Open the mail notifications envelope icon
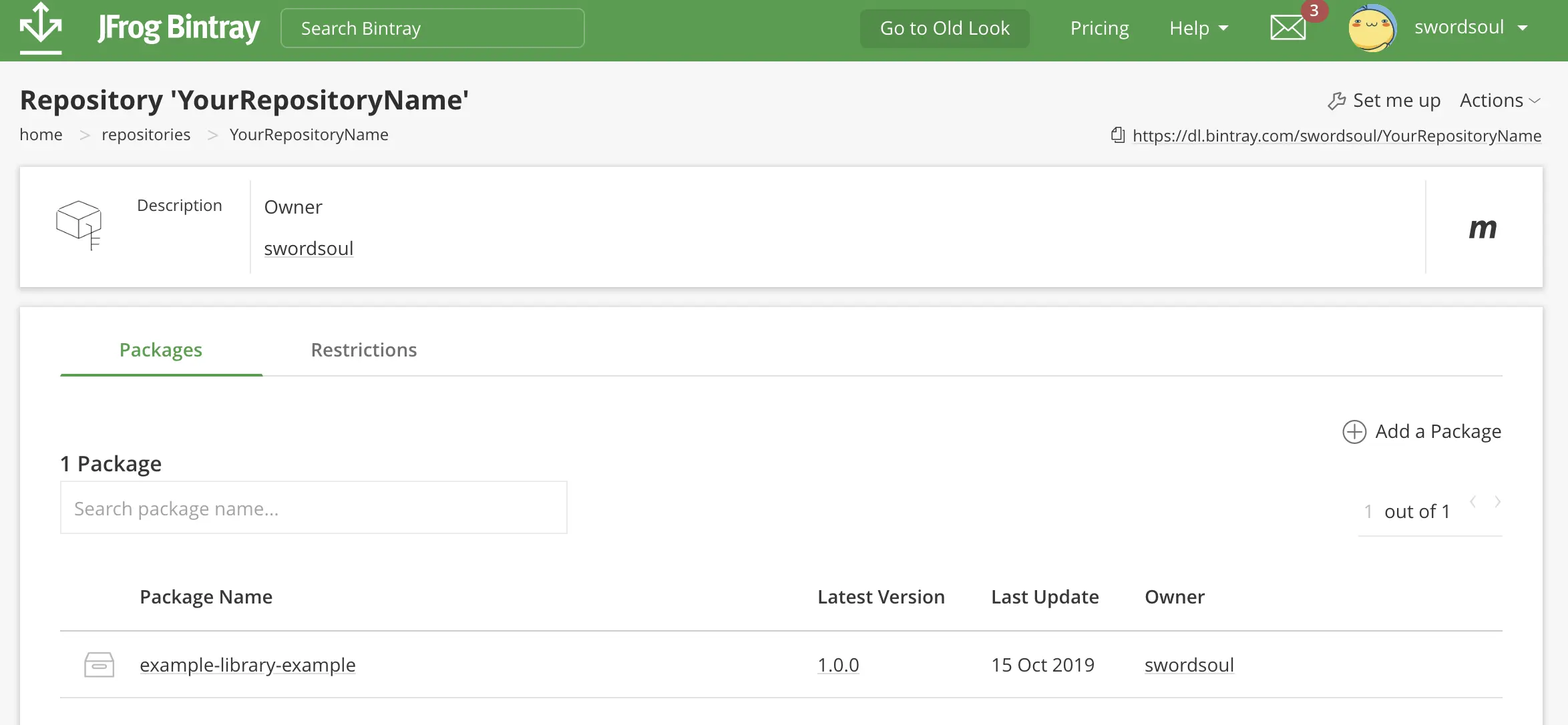The height and width of the screenshot is (725, 1568). pyautogui.click(x=1288, y=28)
